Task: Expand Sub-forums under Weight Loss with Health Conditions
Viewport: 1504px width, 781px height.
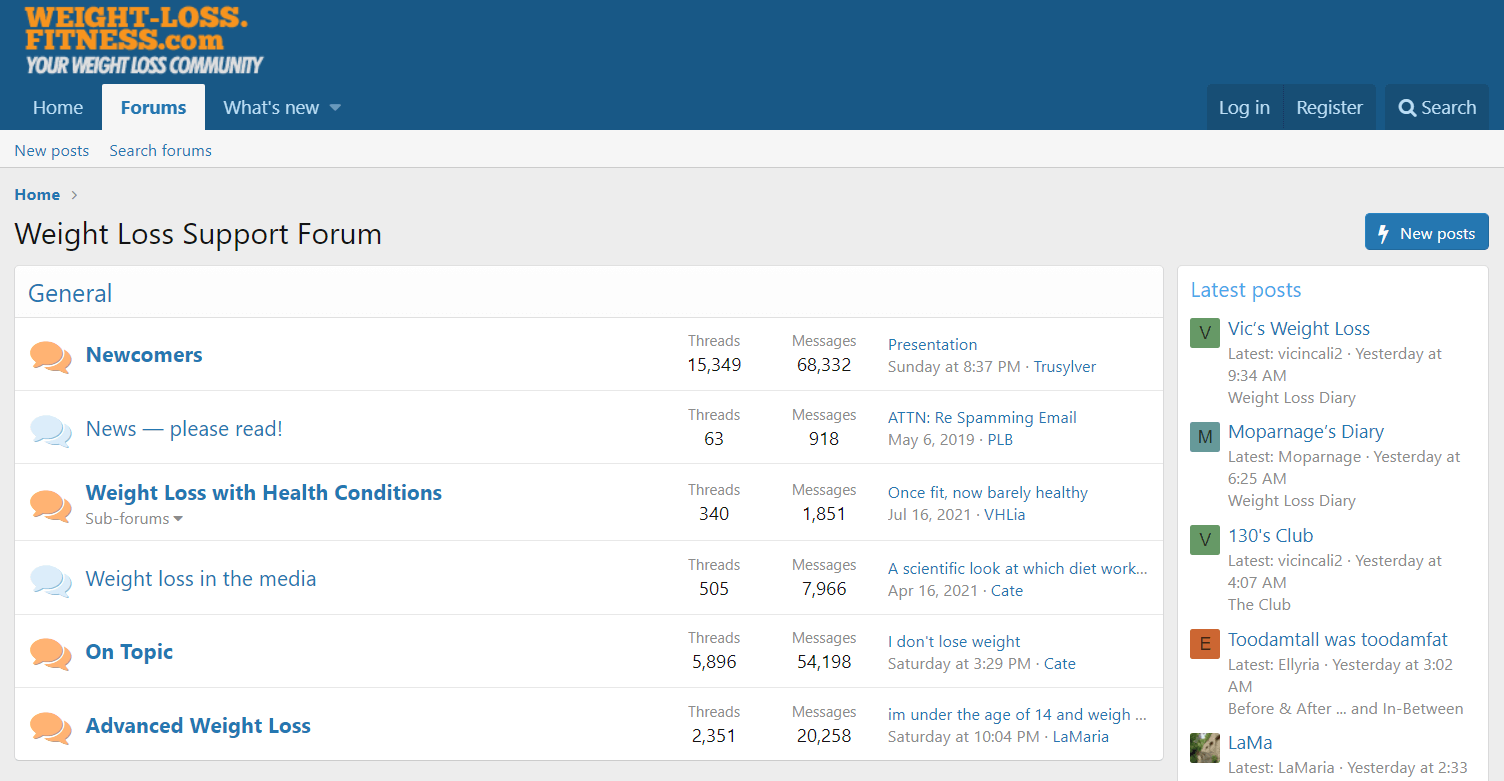Action: click(134, 519)
